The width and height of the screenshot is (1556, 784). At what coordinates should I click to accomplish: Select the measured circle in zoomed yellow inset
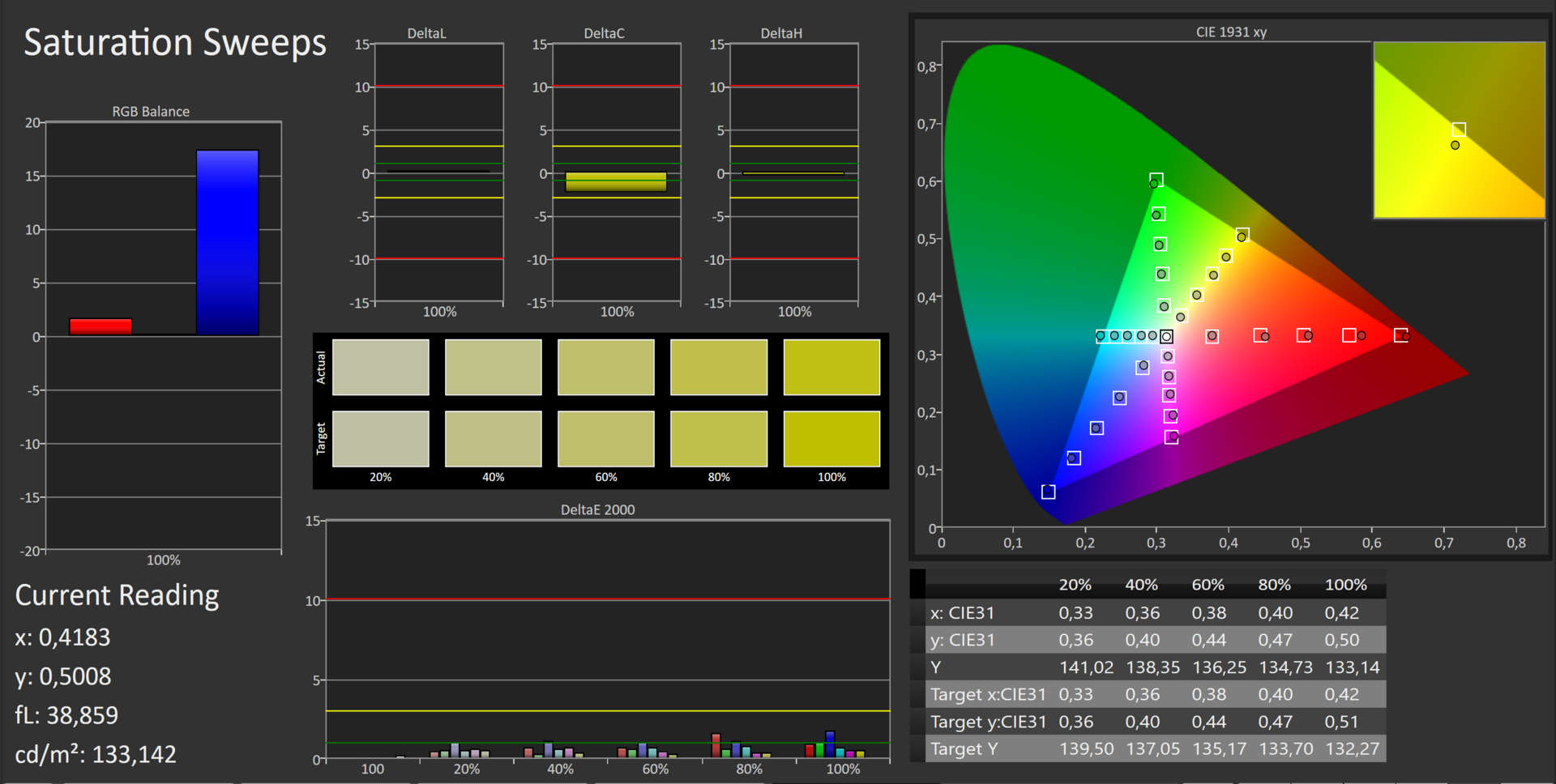pyautogui.click(x=1455, y=146)
